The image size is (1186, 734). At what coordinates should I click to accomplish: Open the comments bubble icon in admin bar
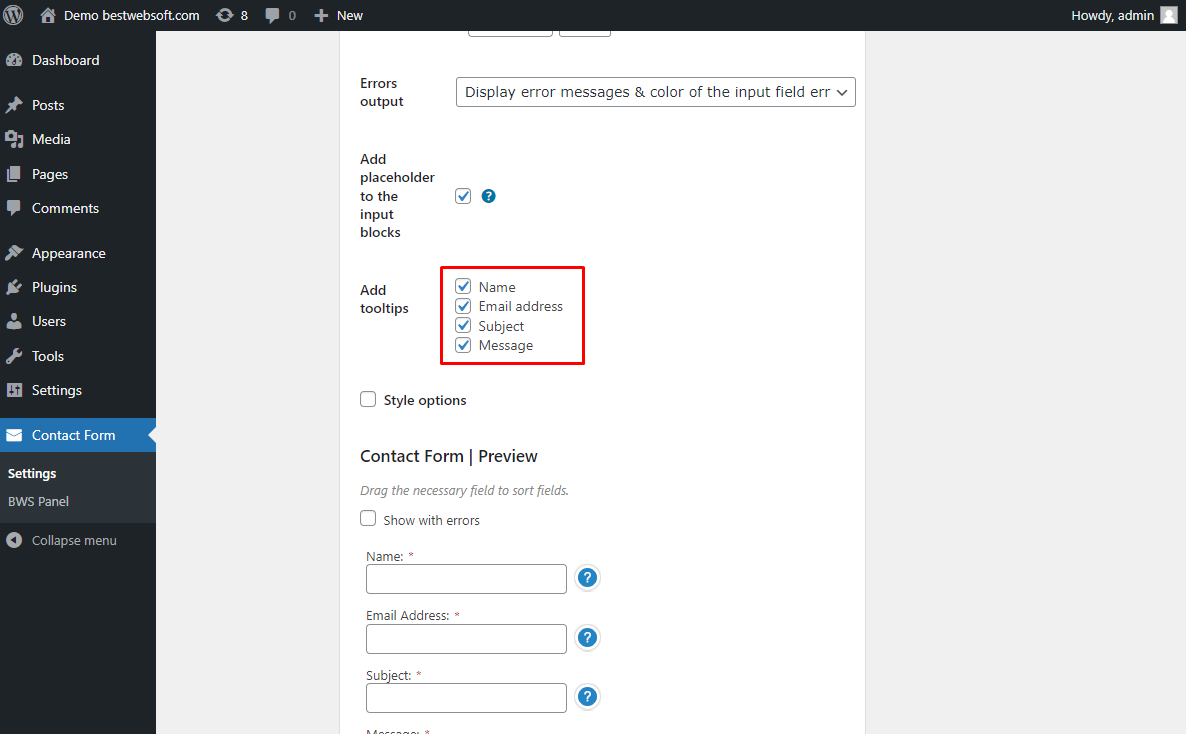272,15
